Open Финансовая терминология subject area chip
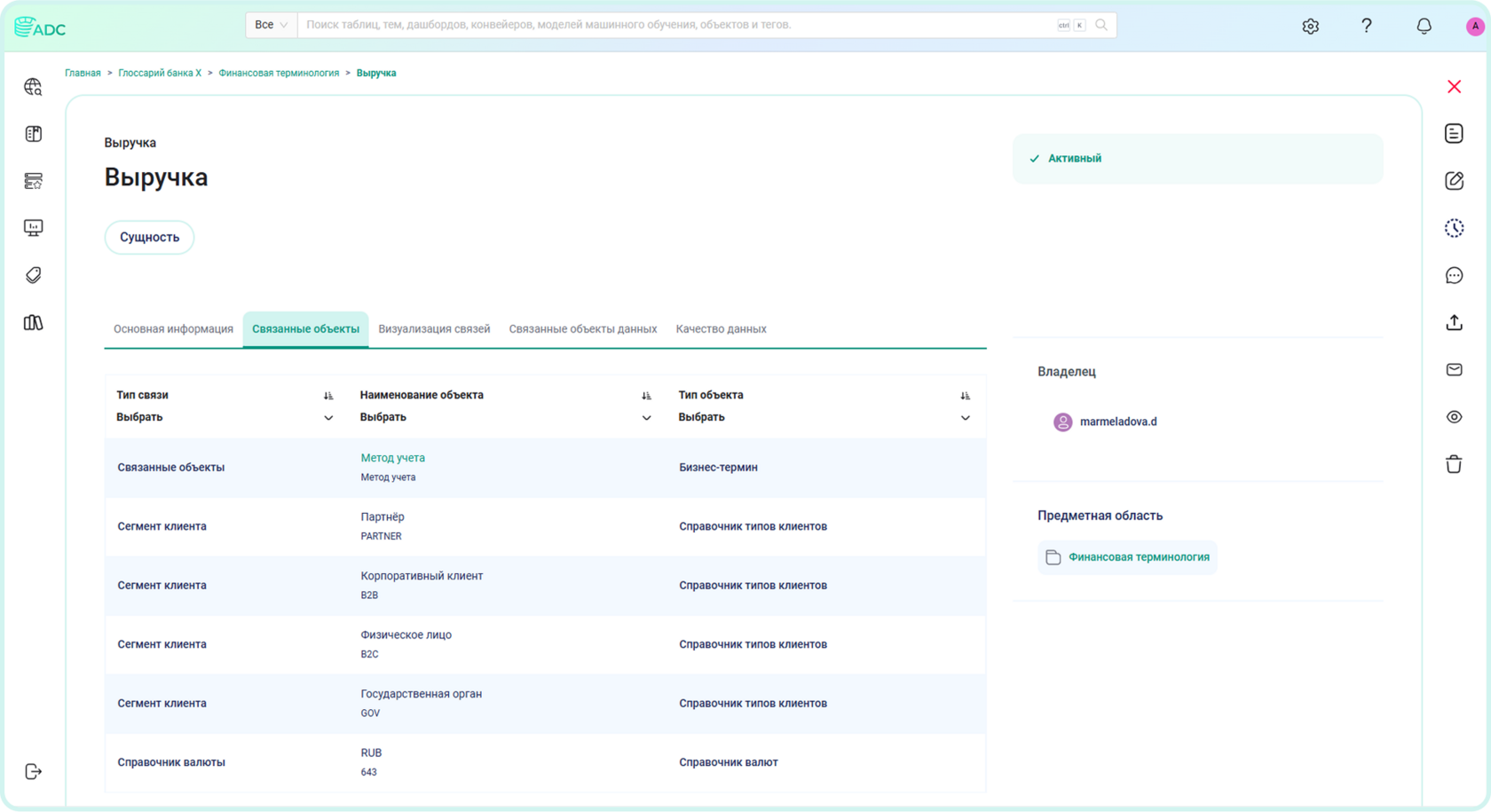 pos(1127,557)
